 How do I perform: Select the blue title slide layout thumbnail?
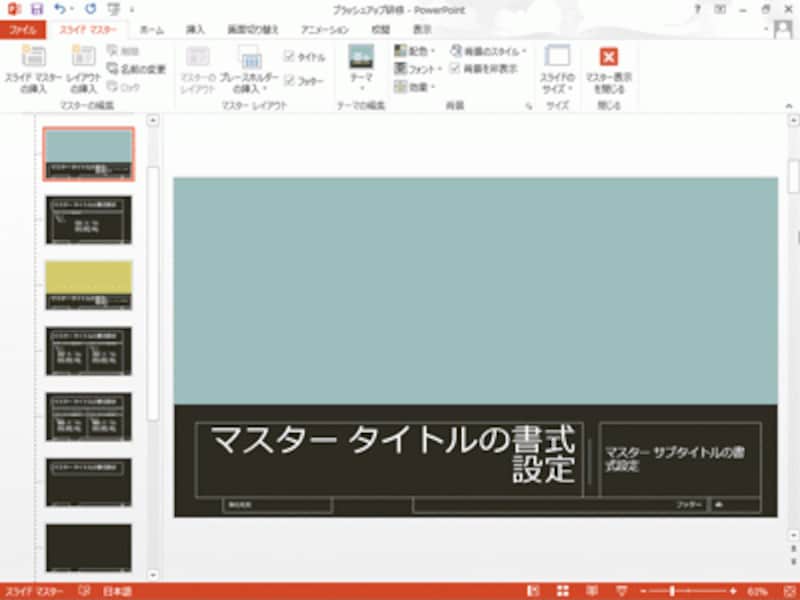coord(89,154)
